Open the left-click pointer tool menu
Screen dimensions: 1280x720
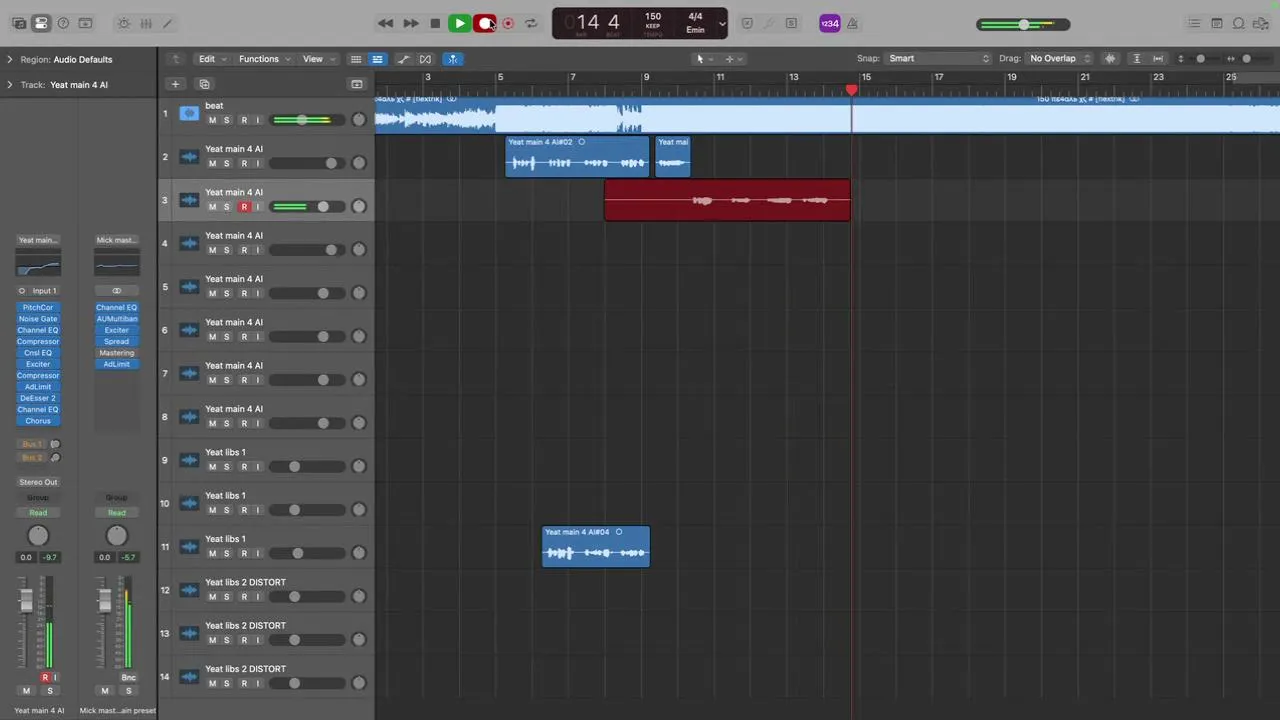point(704,59)
